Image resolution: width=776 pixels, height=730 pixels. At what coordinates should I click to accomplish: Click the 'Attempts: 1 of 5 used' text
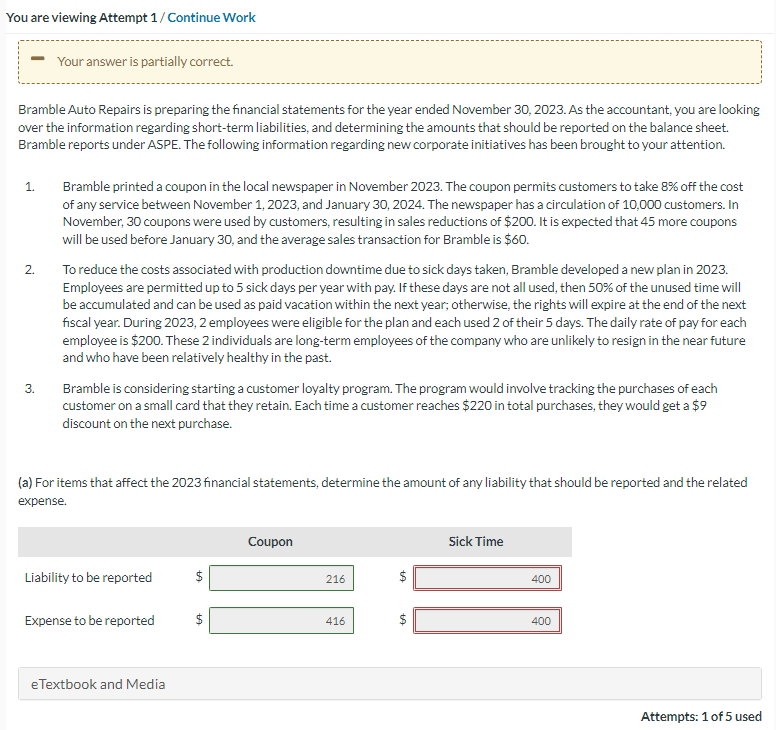pyautogui.click(x=701, y=716)
